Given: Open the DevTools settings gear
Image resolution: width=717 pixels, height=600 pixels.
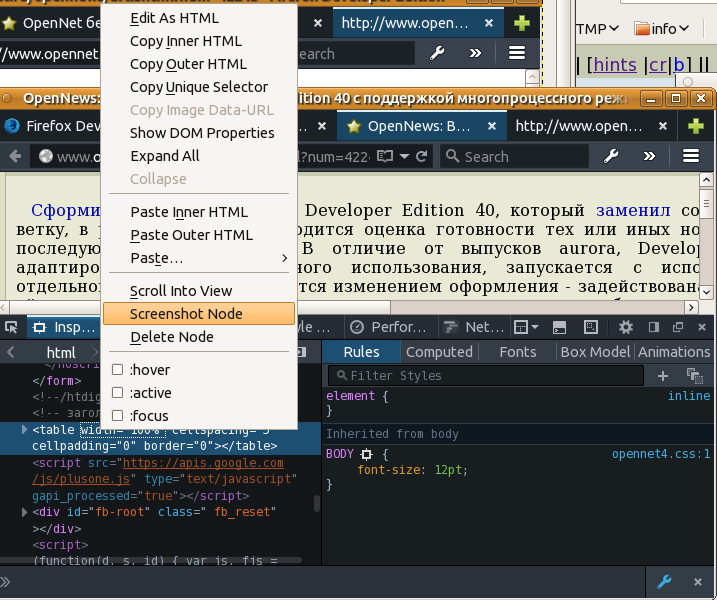Looking at the screenshot, I should pyautogui.click(x=626, y=327).
